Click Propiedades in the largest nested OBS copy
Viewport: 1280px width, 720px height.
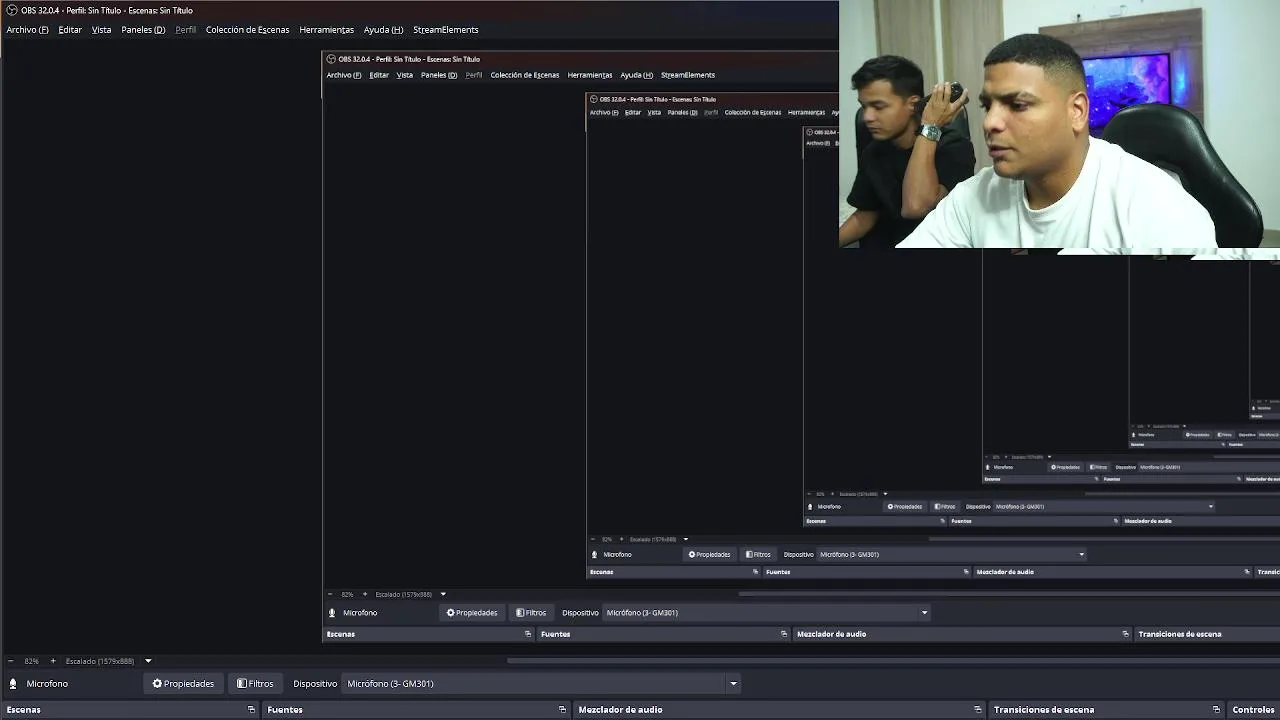click(472, 613)
